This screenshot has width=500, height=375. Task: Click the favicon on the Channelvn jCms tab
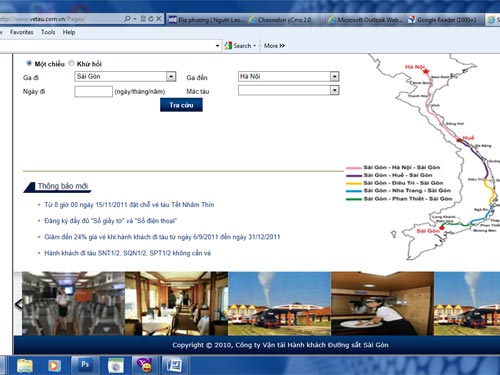252,20
